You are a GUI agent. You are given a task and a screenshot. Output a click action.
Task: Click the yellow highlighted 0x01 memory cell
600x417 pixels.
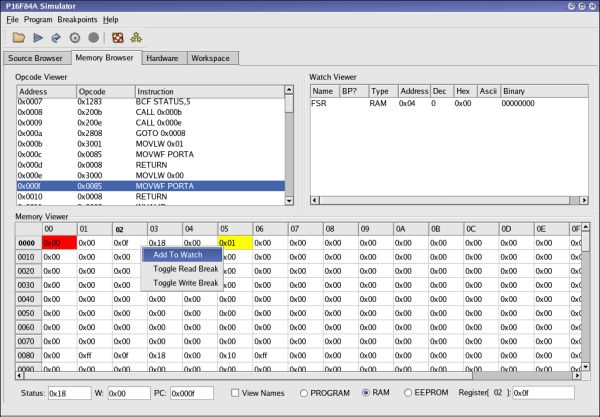[233, 242]
